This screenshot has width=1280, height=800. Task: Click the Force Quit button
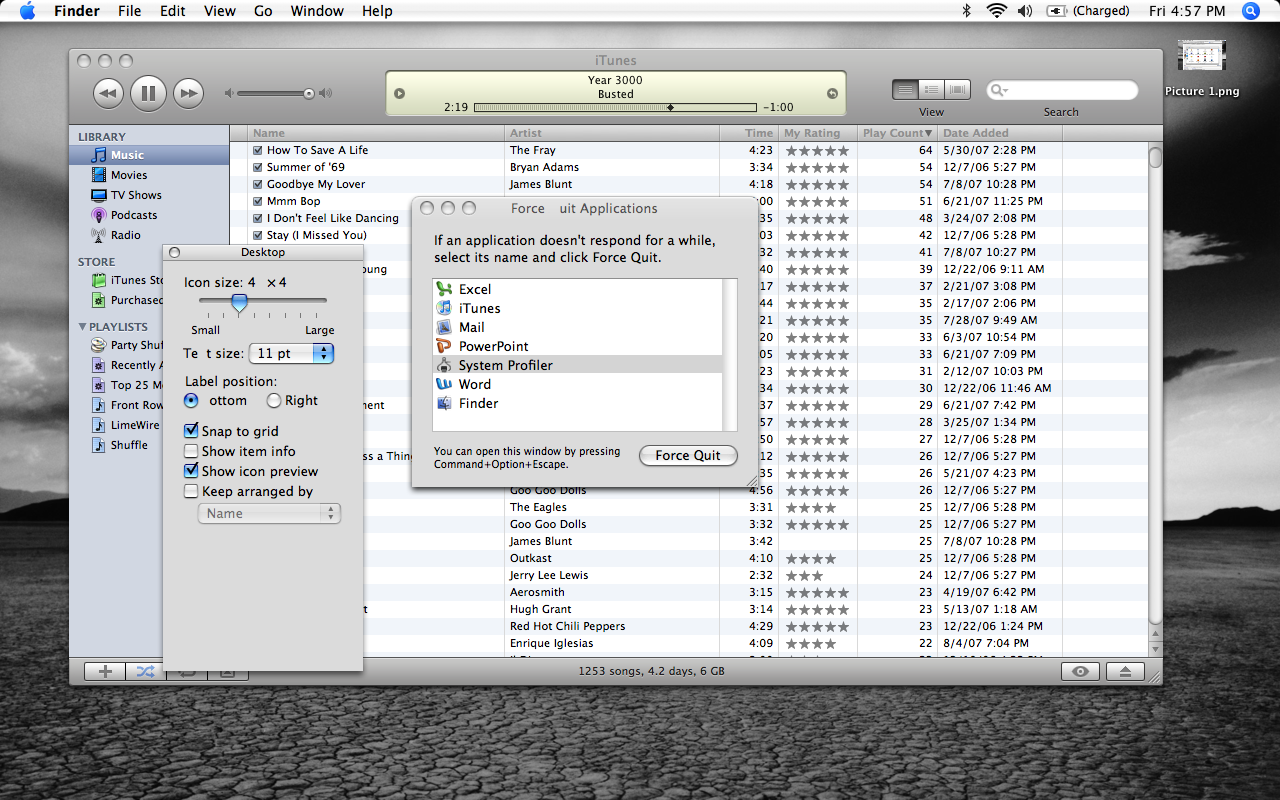(688, 455)
